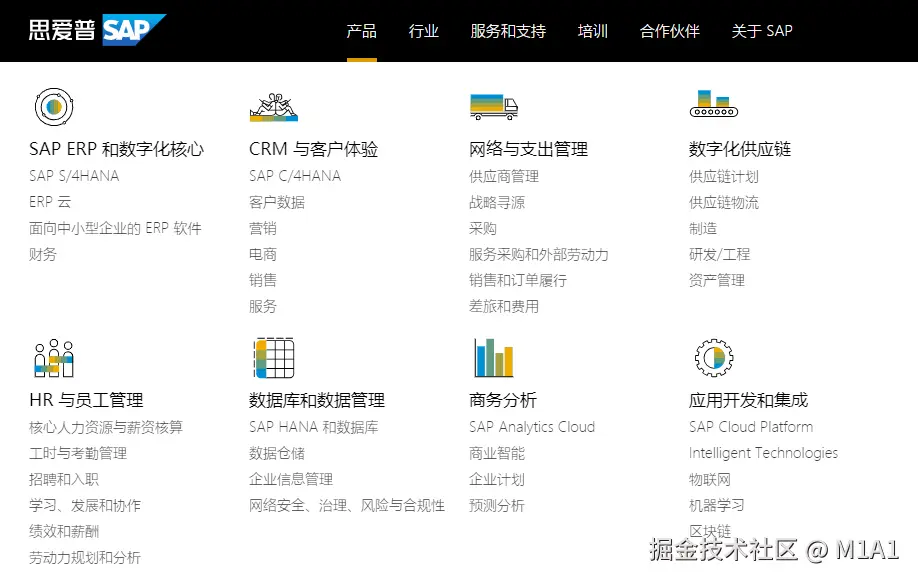Open the SAP Analytics Cloud link

point(532,427)
